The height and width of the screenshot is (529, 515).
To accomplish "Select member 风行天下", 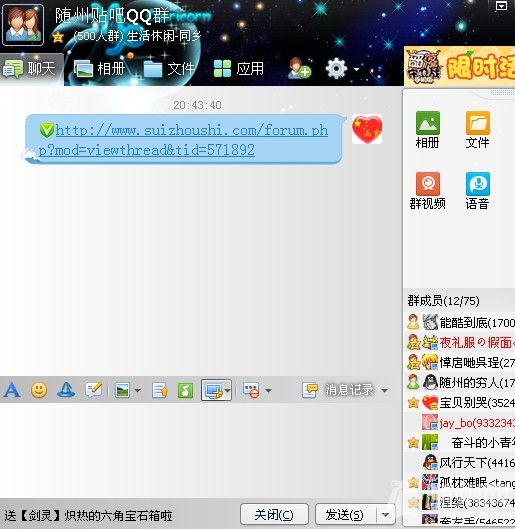I will 460,462.
